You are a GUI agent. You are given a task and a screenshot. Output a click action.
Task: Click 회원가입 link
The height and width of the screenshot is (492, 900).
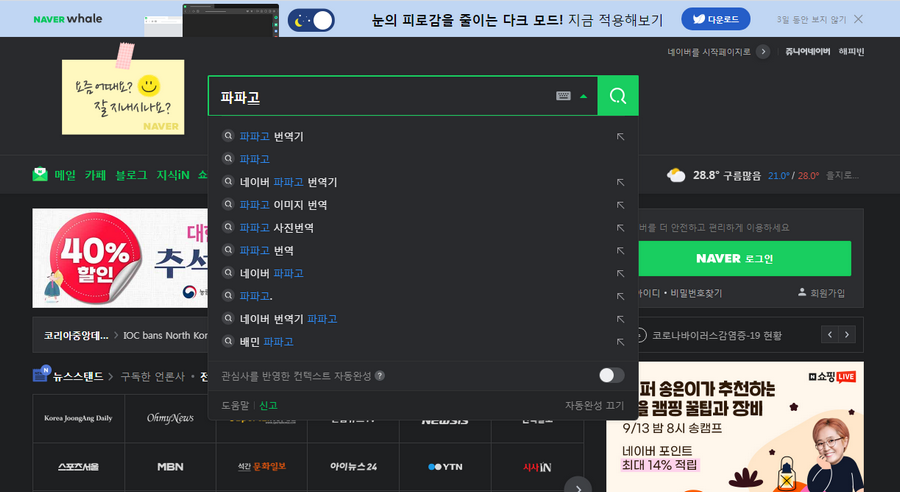(x=821, y=293)
